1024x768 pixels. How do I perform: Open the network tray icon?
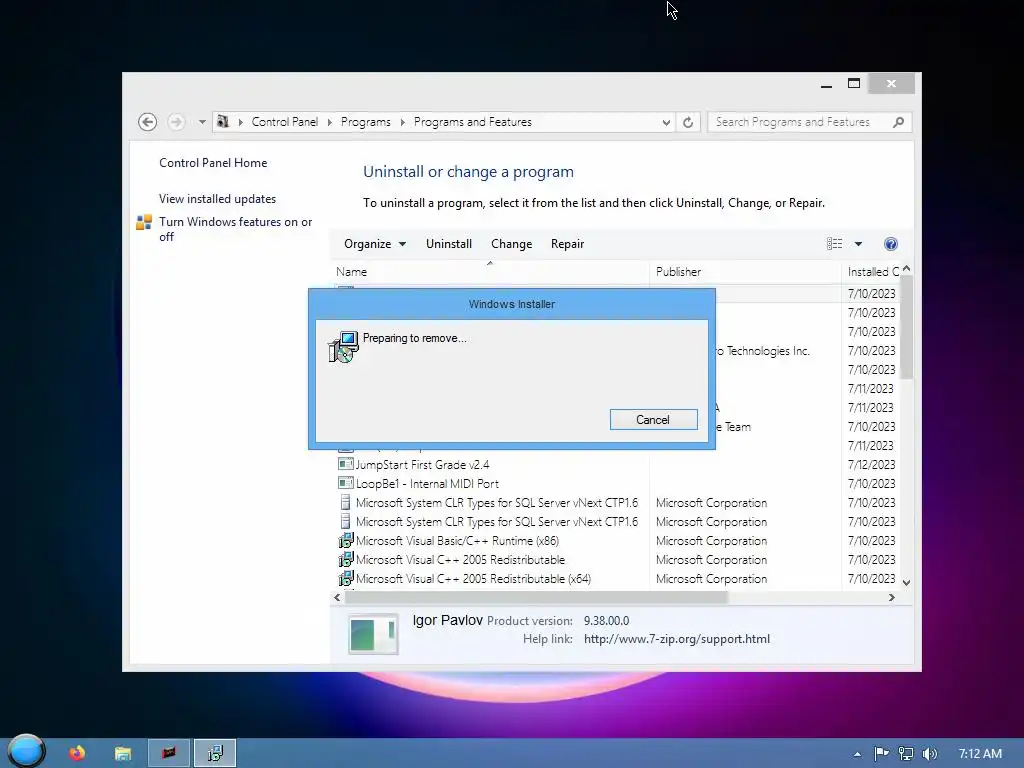click(x=906, y=754)
